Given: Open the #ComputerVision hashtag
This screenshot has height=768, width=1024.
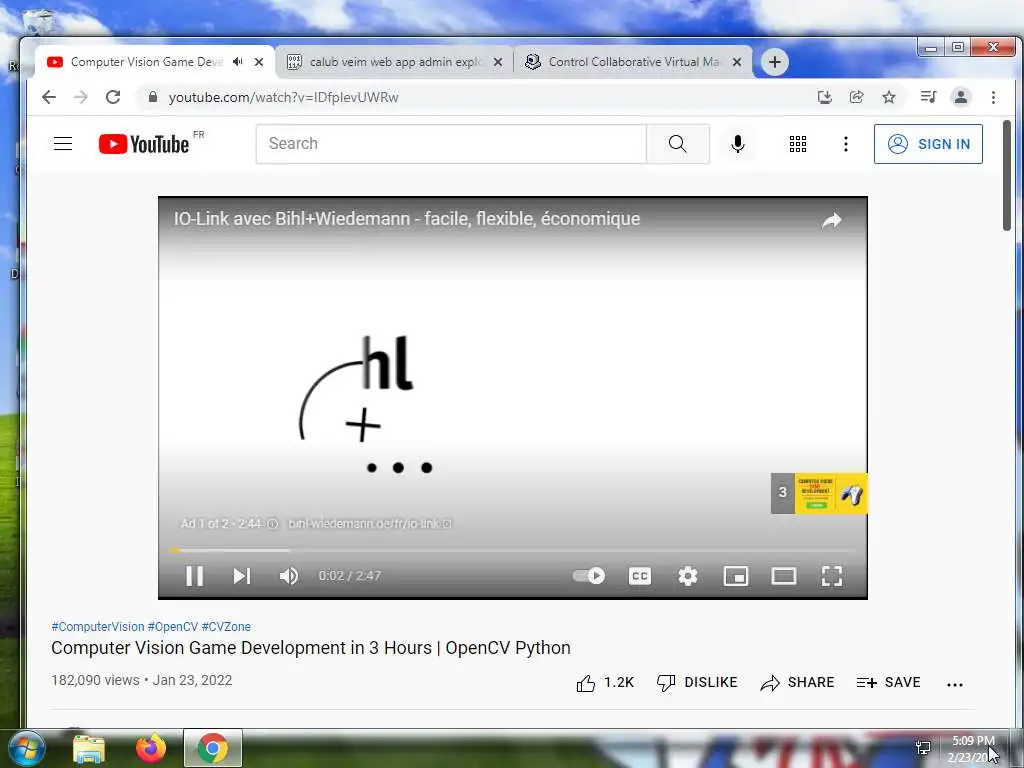Looking at the screenshot, I should pos(98,626).
